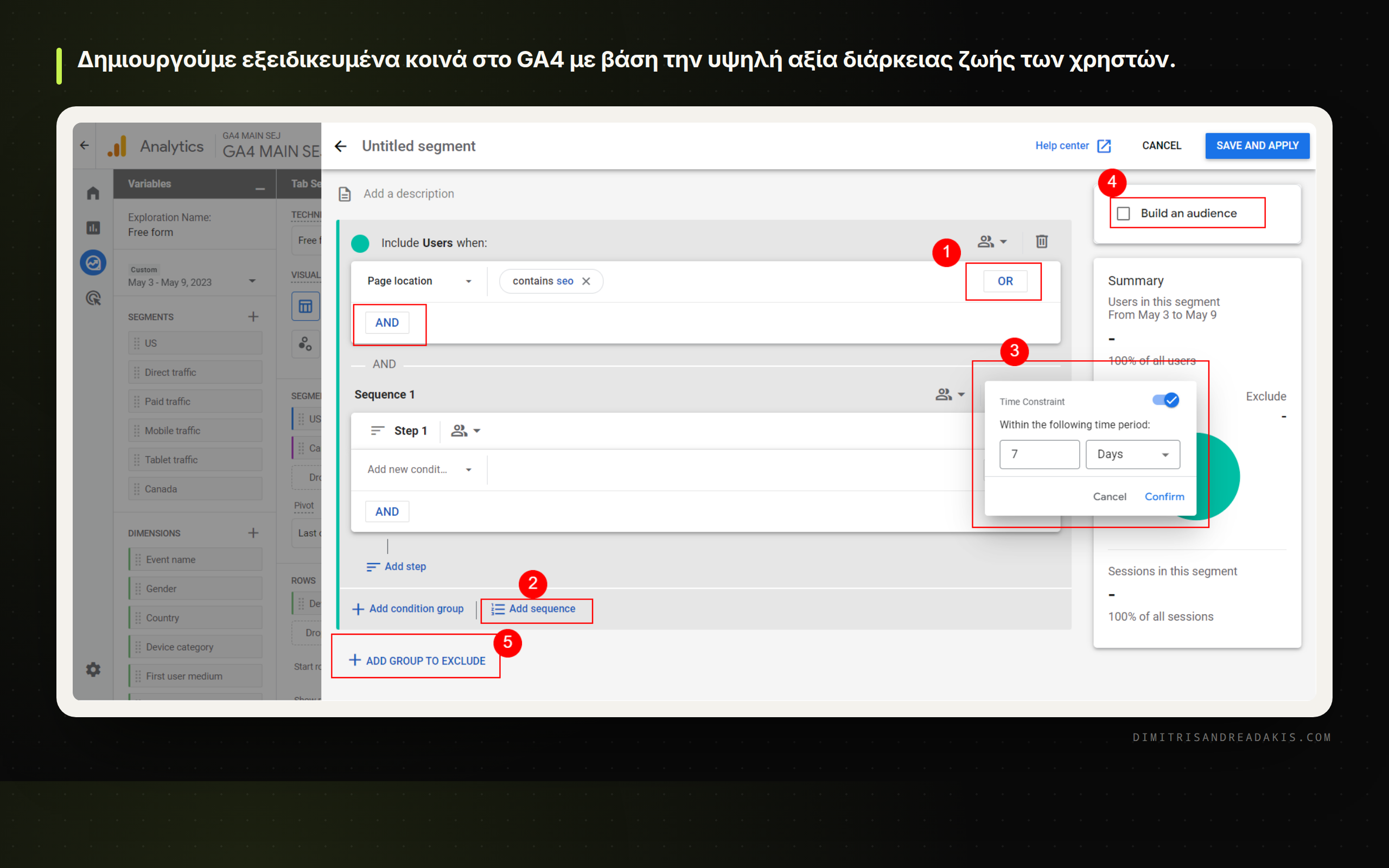Select the Canada segment
This screenshot has height=868, width=1389.
click(195, 489)
